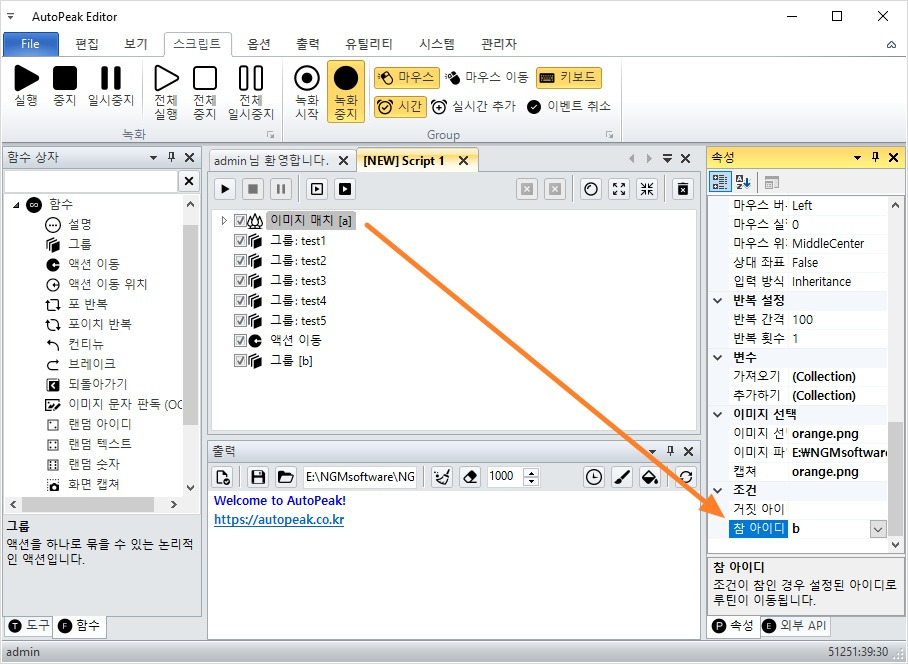Collapse the 조건 property section
This screenshot has height=664, width=908.
click(718, 490)
